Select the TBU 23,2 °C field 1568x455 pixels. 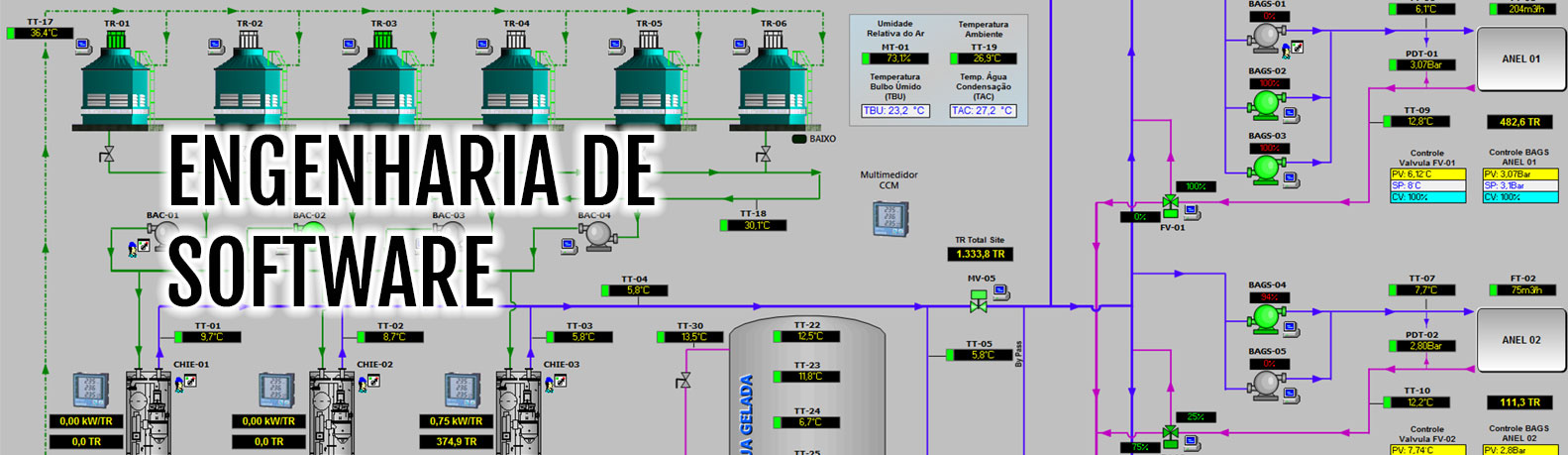pyautogui.click(x=894, y=111)
